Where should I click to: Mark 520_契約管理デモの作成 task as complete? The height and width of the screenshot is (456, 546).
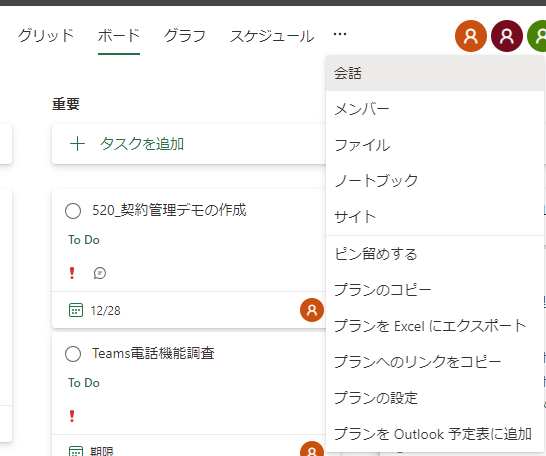(73, 211)
